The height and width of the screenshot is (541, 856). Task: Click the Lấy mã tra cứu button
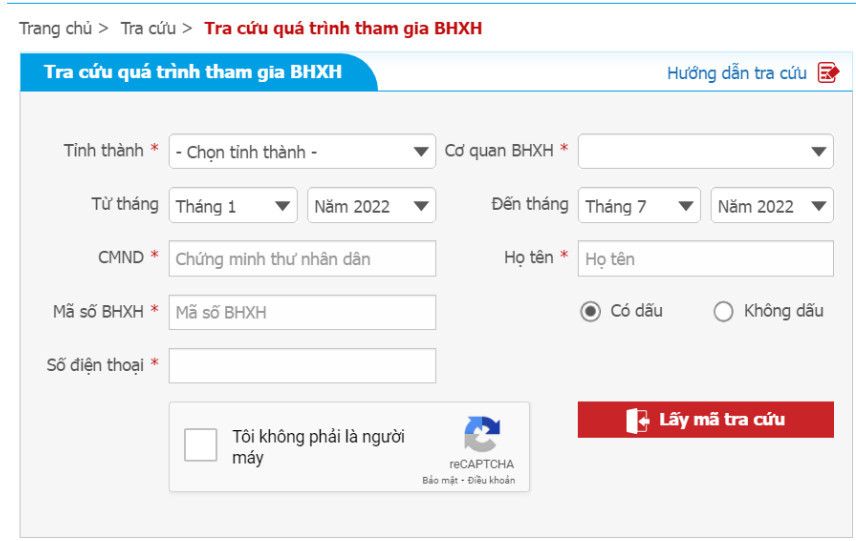pyautogui.click(x=705, y=420)
